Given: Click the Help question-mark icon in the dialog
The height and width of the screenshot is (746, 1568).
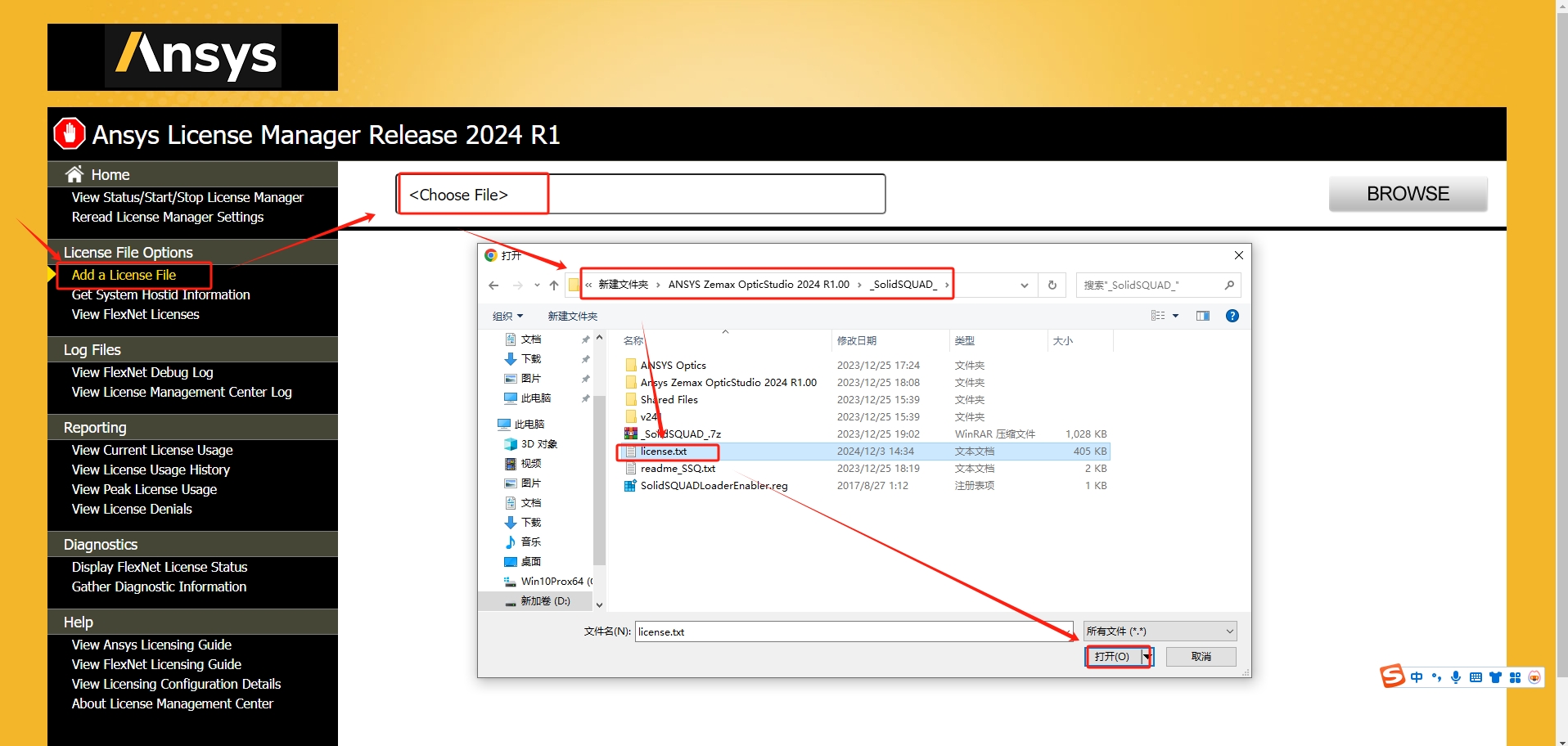Looking at the screenshot, I should tap(1232, 316).
